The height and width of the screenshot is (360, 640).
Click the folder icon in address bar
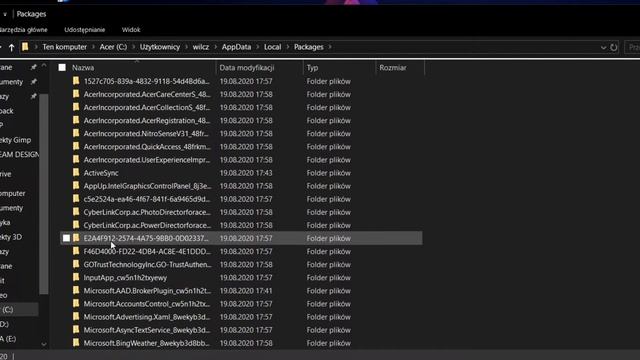(25, 47)
